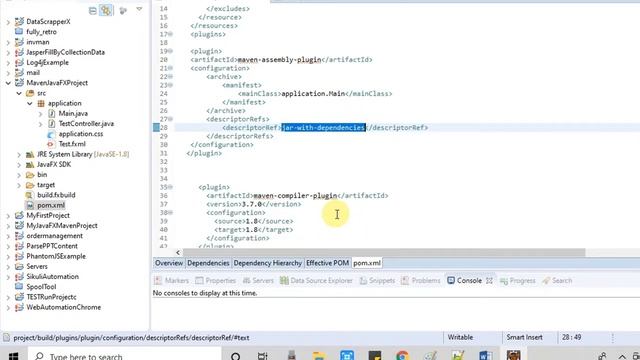The image size is (640, 360).
Task: Fold the plugin element at line 19
Action: click(x=171, y=51)
